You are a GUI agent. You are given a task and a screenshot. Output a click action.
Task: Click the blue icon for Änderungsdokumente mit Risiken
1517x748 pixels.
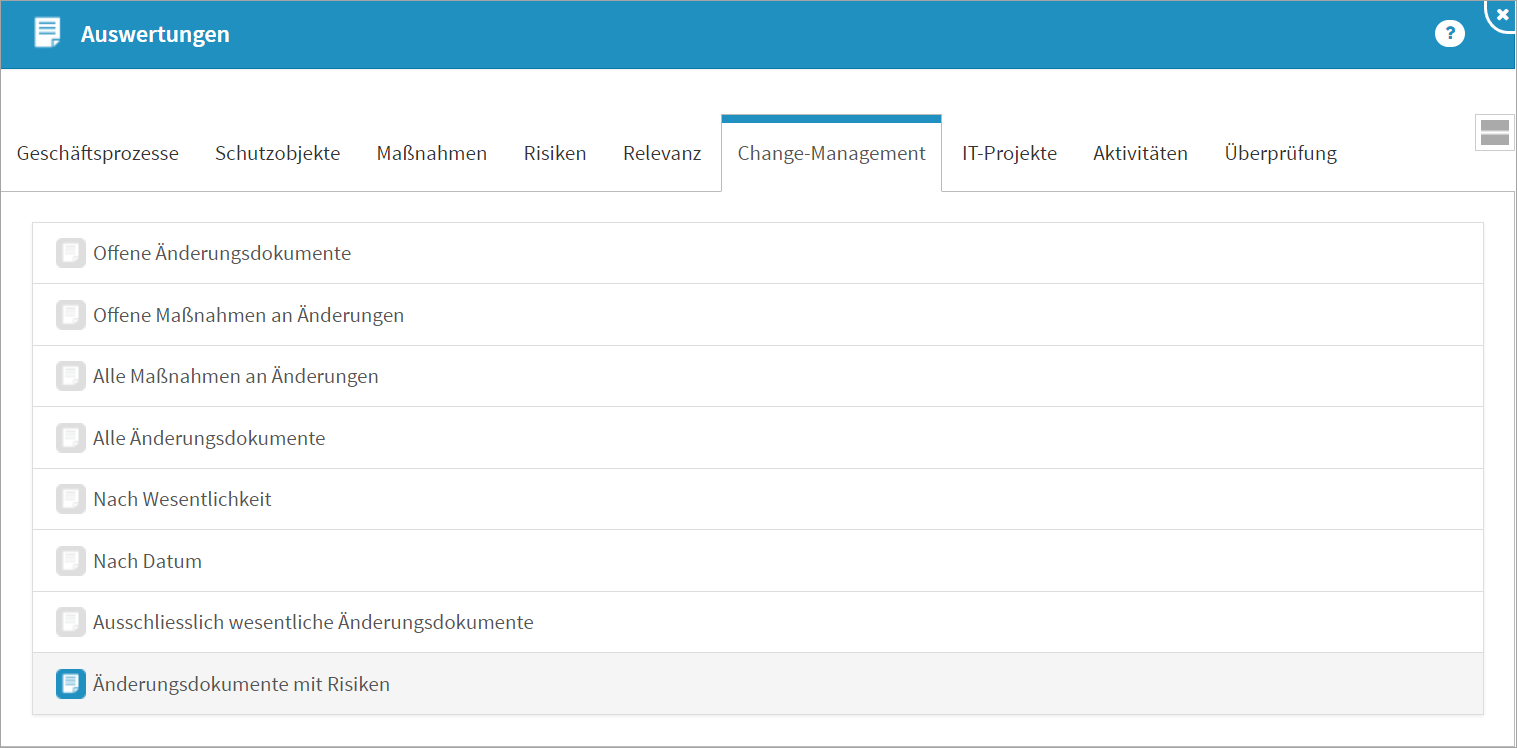click(70, 684)
